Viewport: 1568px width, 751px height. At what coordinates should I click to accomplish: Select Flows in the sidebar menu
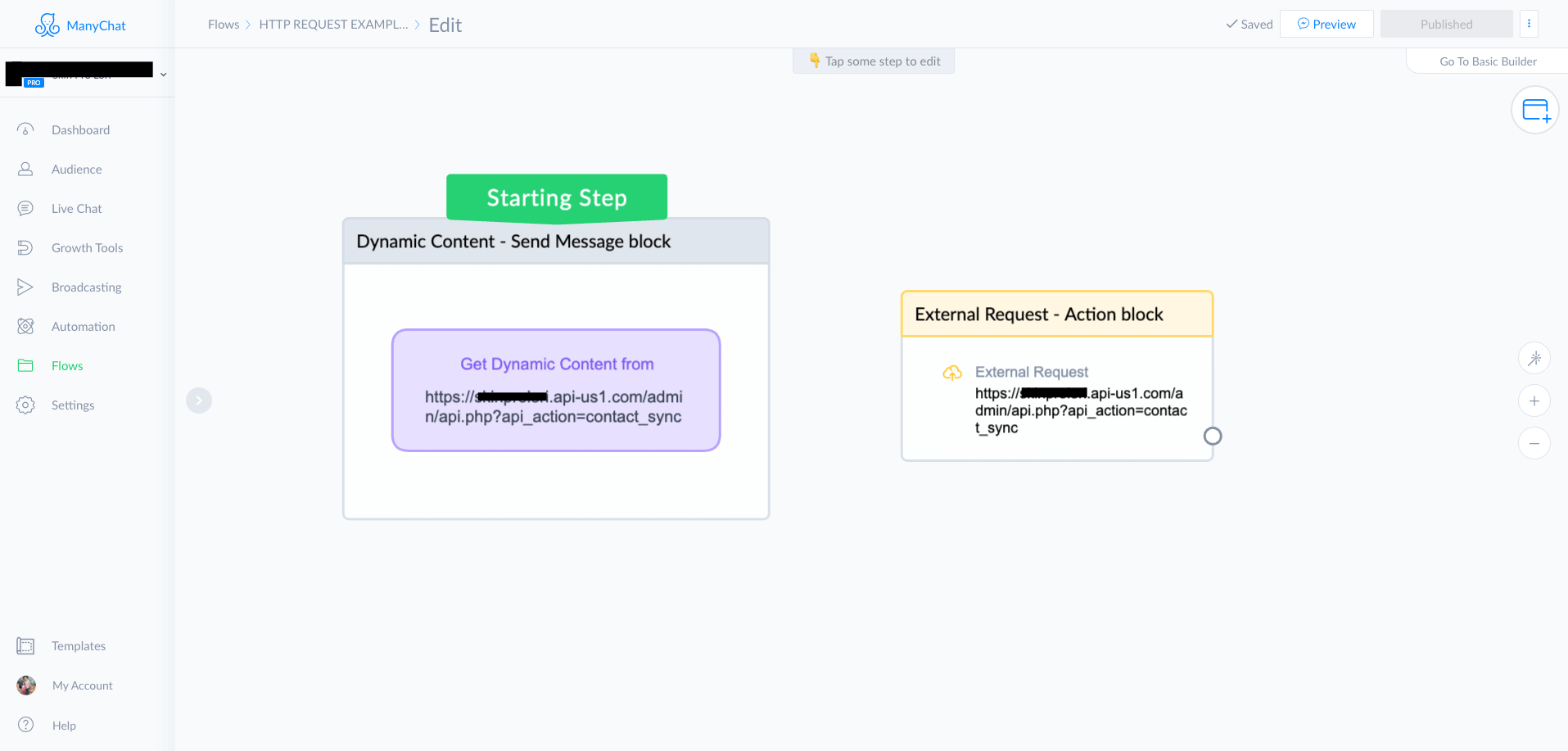(66, 365)
